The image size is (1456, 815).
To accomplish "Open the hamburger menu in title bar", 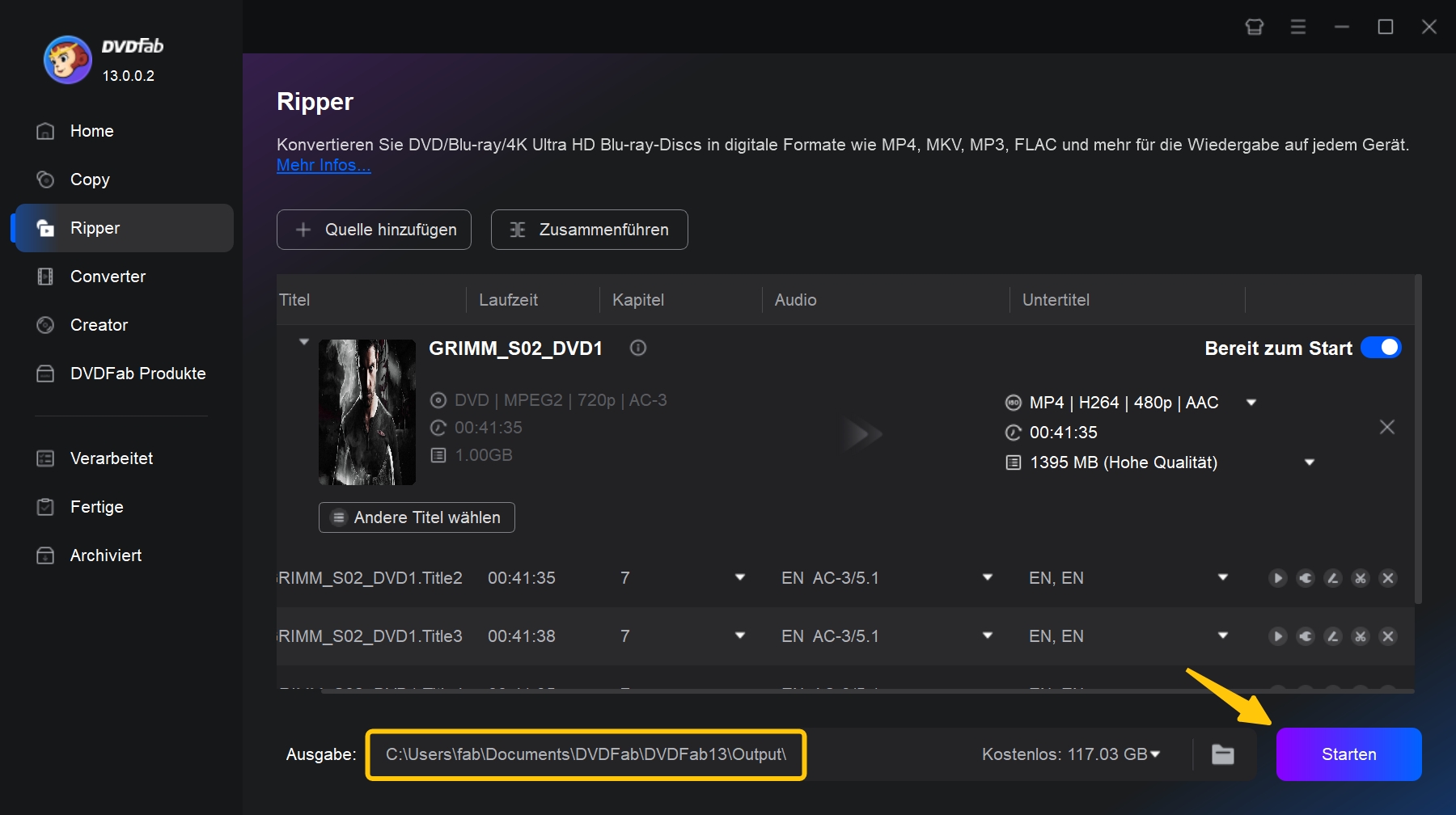I will [x=1298, y=27].
